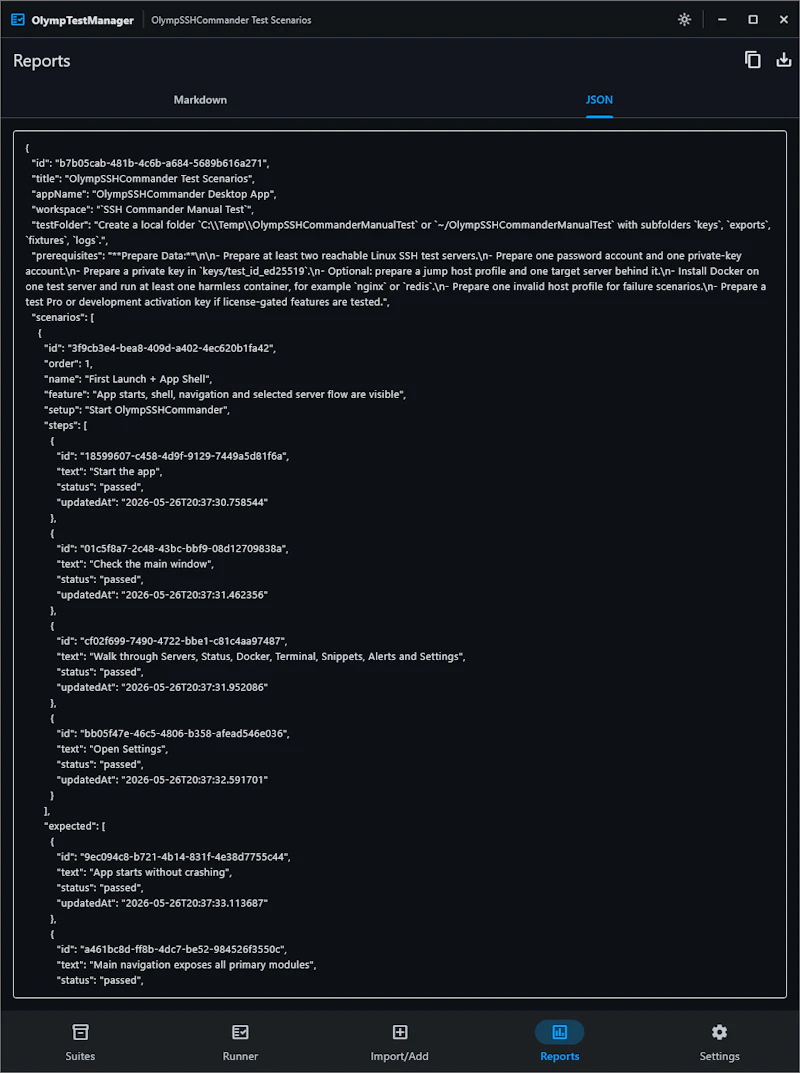
Task: Copy the report to clipboard
Action: tap(753, 60)
